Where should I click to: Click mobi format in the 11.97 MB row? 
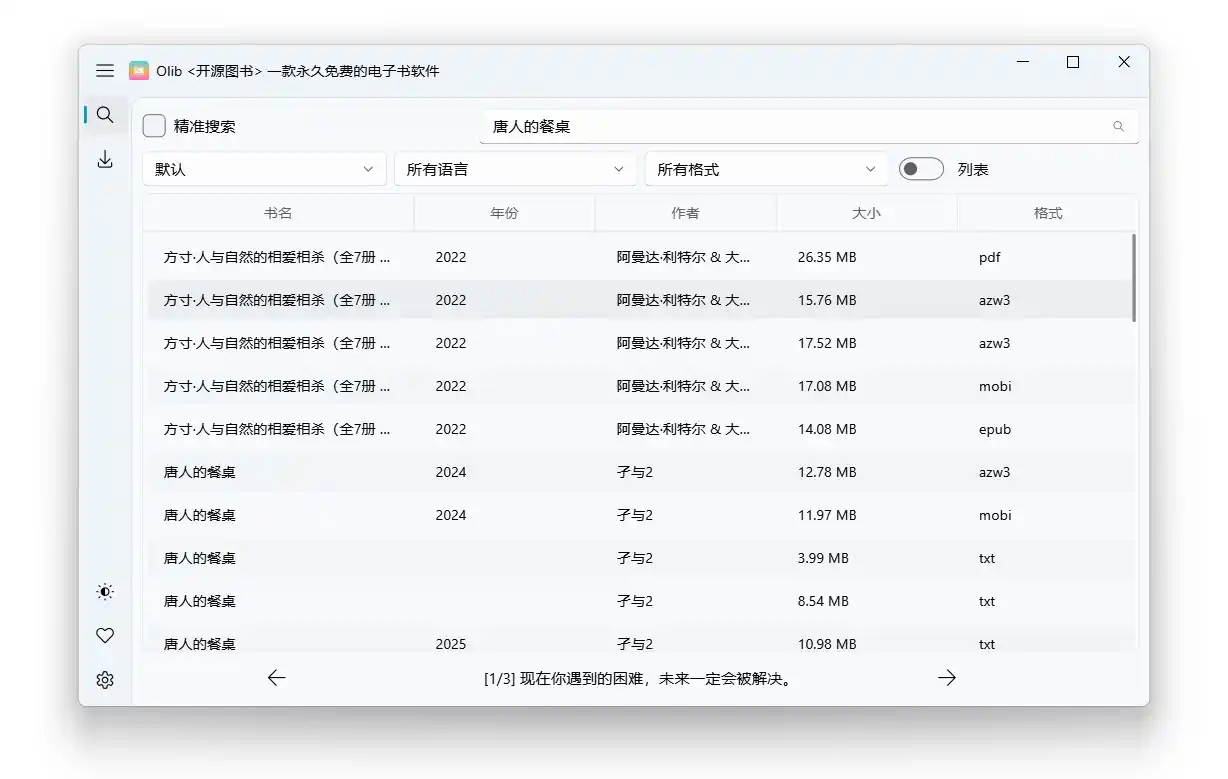pos(995,515)
